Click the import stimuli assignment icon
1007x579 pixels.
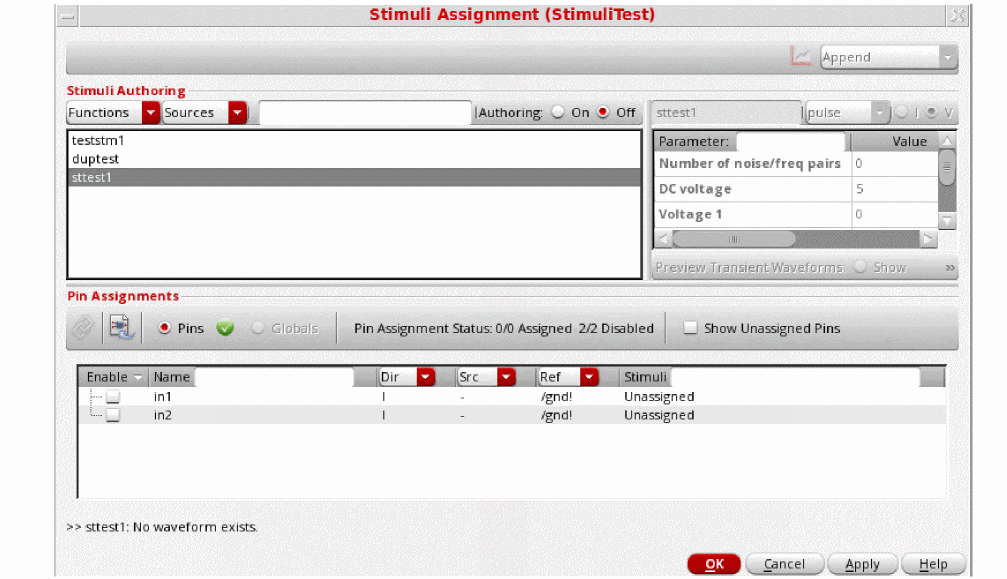click(x=121, y=327)
